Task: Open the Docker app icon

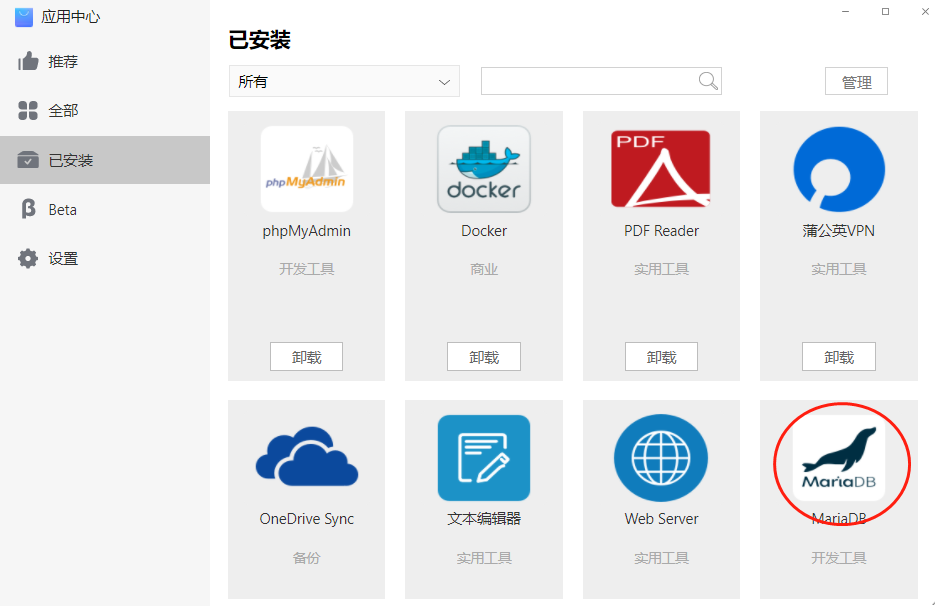Action: coord(484,168)
